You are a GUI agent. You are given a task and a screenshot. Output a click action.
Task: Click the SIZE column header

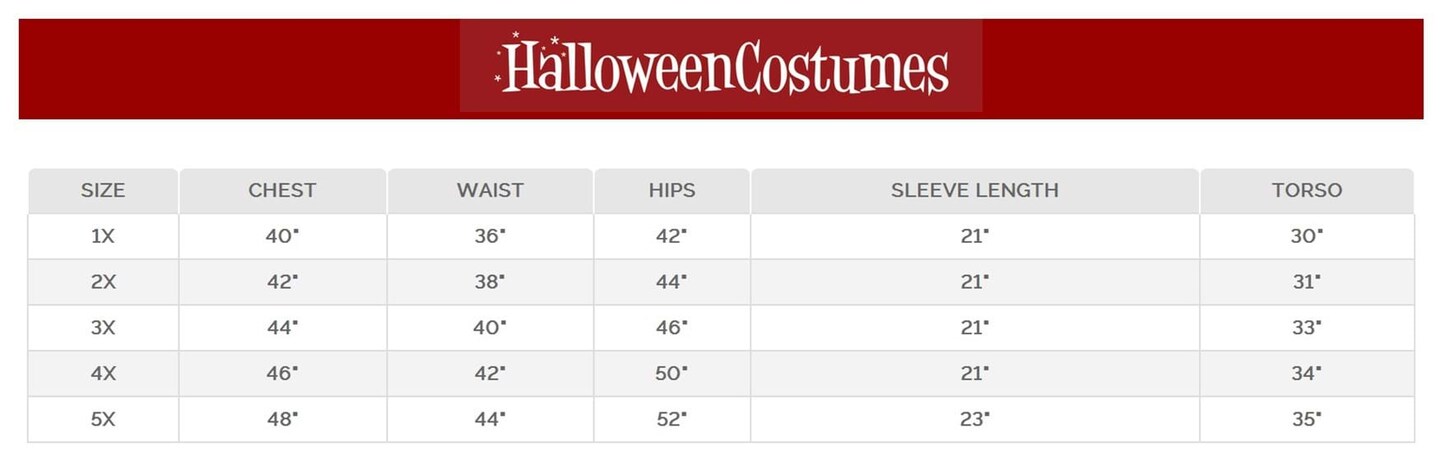point(103,190)
